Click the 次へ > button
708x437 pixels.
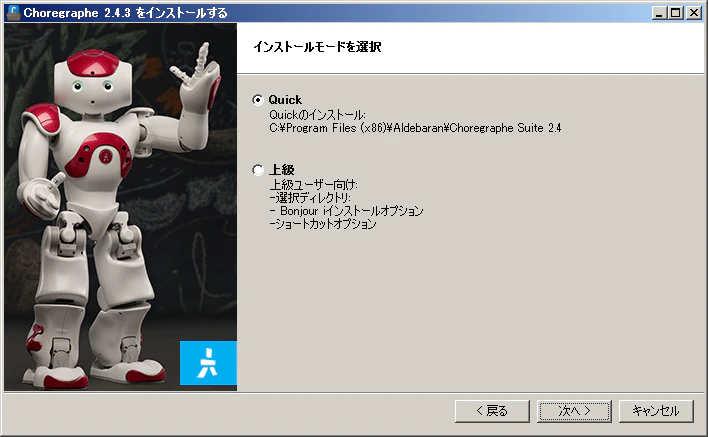click(574, 411)
